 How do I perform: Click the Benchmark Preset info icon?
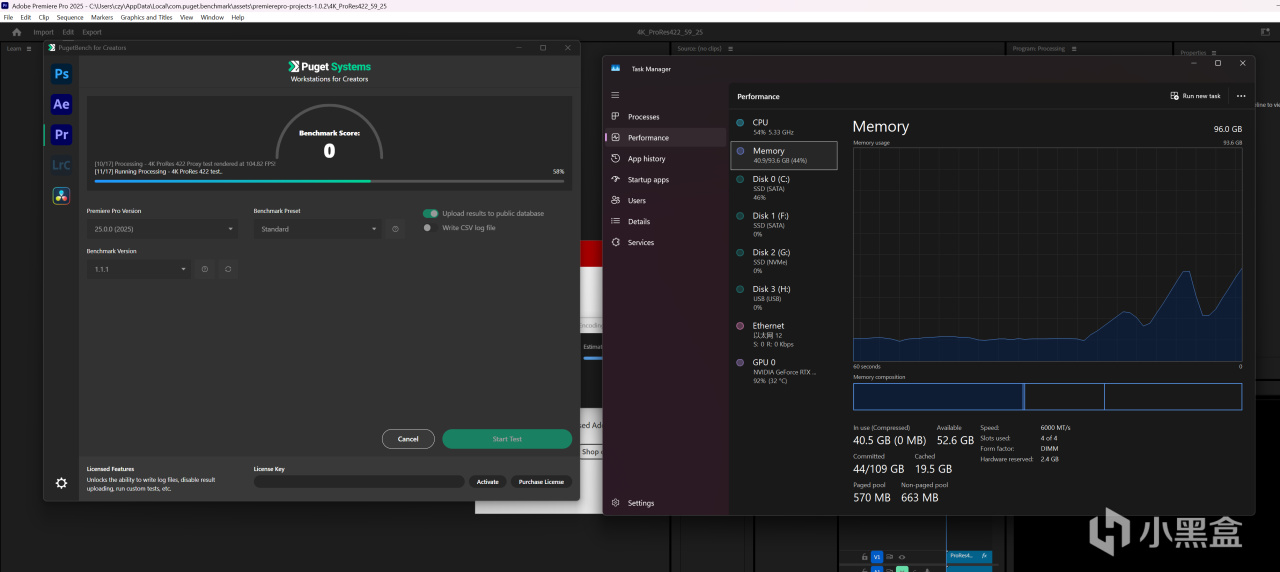point(395,229)
